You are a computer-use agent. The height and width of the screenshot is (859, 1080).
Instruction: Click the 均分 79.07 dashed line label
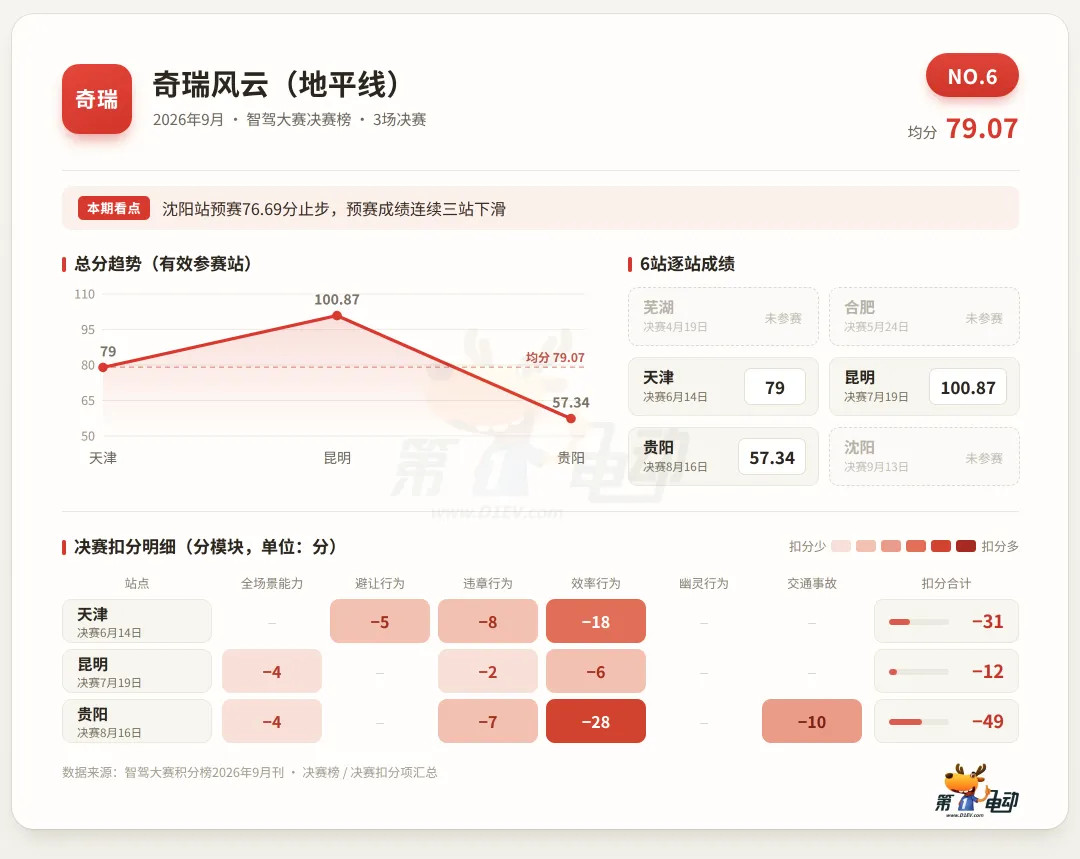[555, 358]
